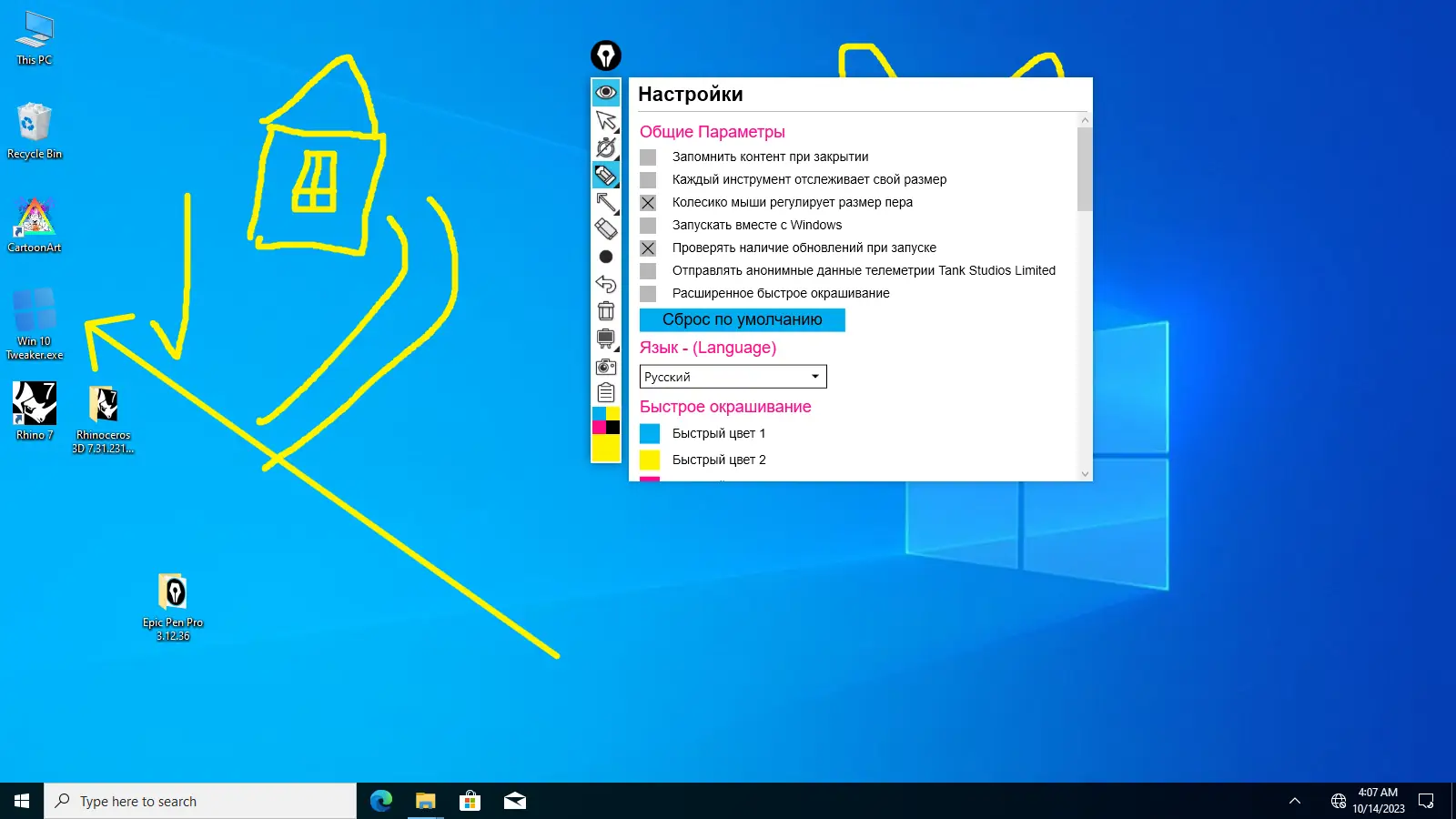
Task: Uncheck 'Колесико мыши регулирует размер пера'
Action: pyautogui.click(x=648, y=203)
